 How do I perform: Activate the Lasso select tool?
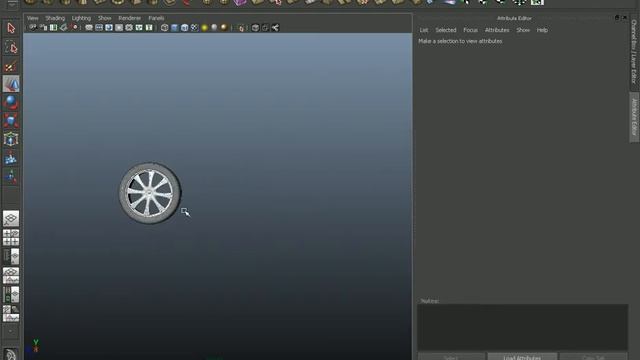tap(11, 48)
